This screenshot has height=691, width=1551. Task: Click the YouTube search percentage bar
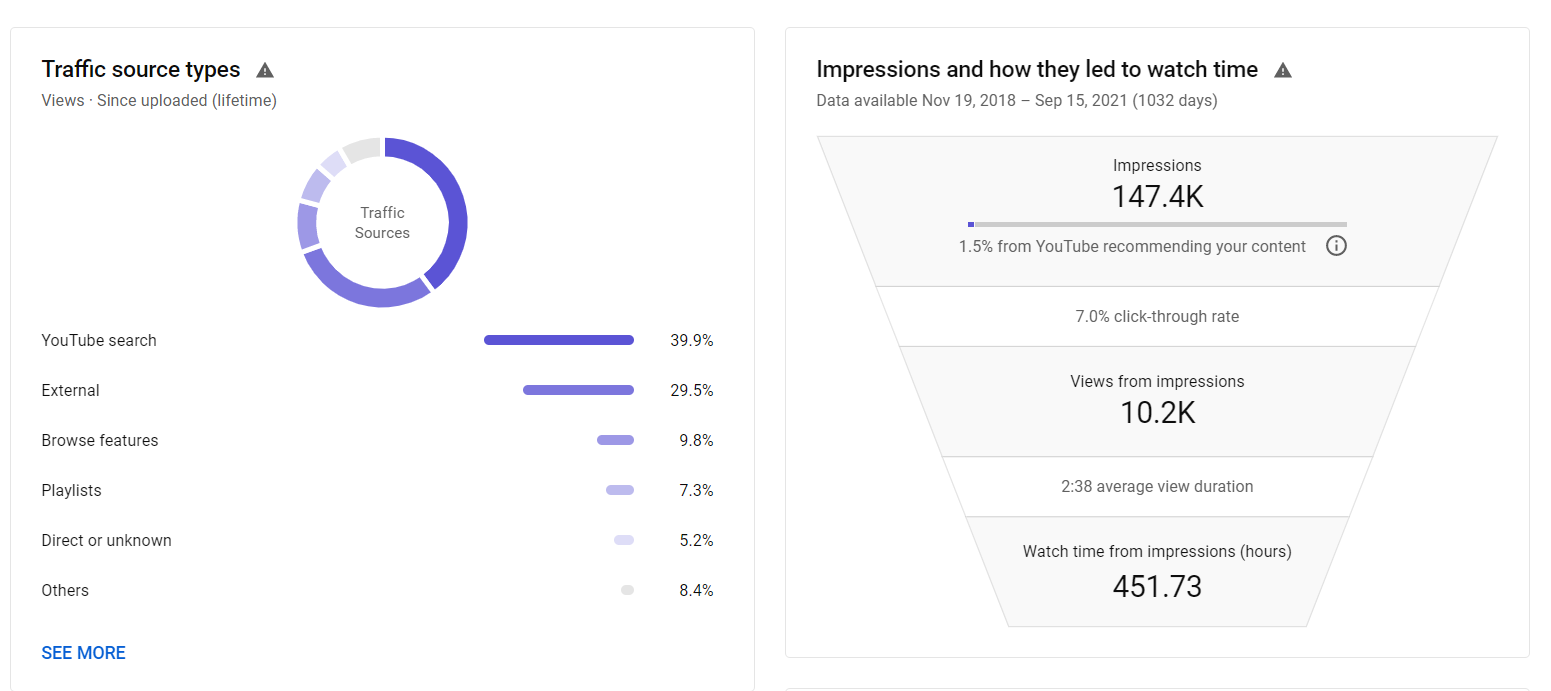(x=559, y=340)
